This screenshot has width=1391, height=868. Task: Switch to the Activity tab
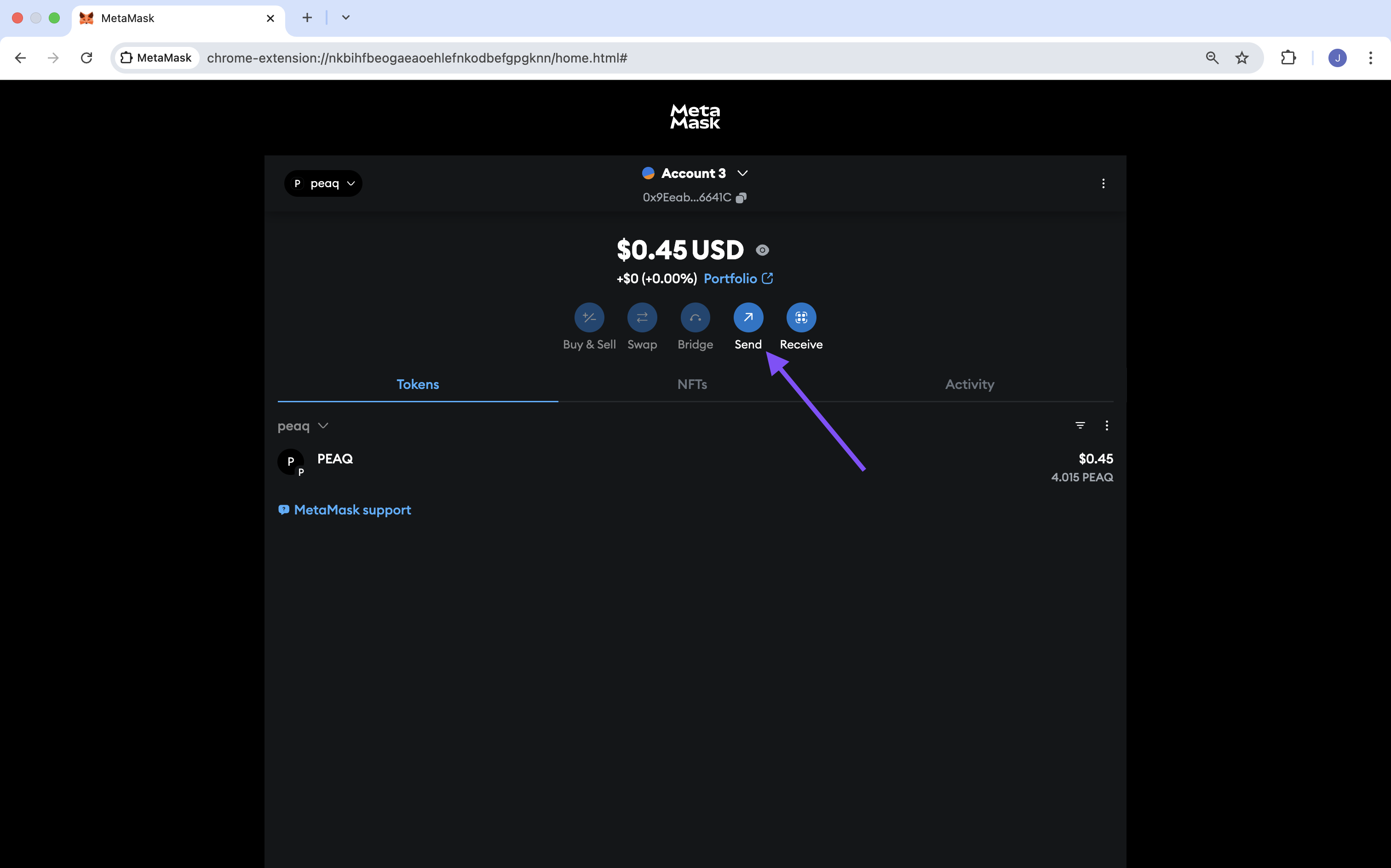(x=970, y=384)
